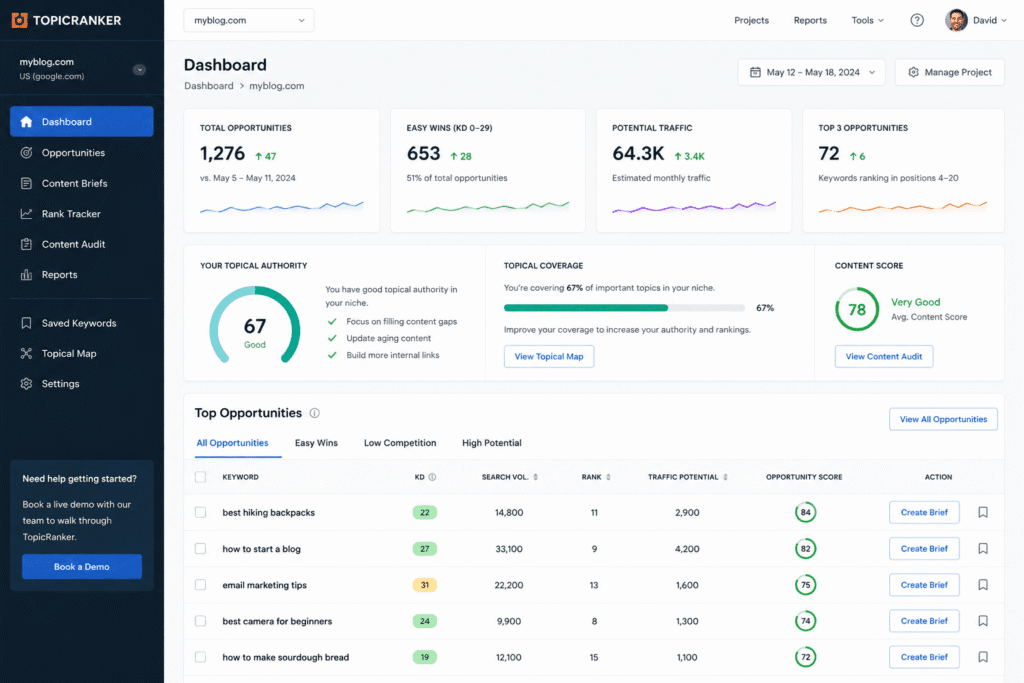Viewport: 1024px width, 683px height.
Task: Click the Total Opportunities sparkline chart
Action: [281, 207]
